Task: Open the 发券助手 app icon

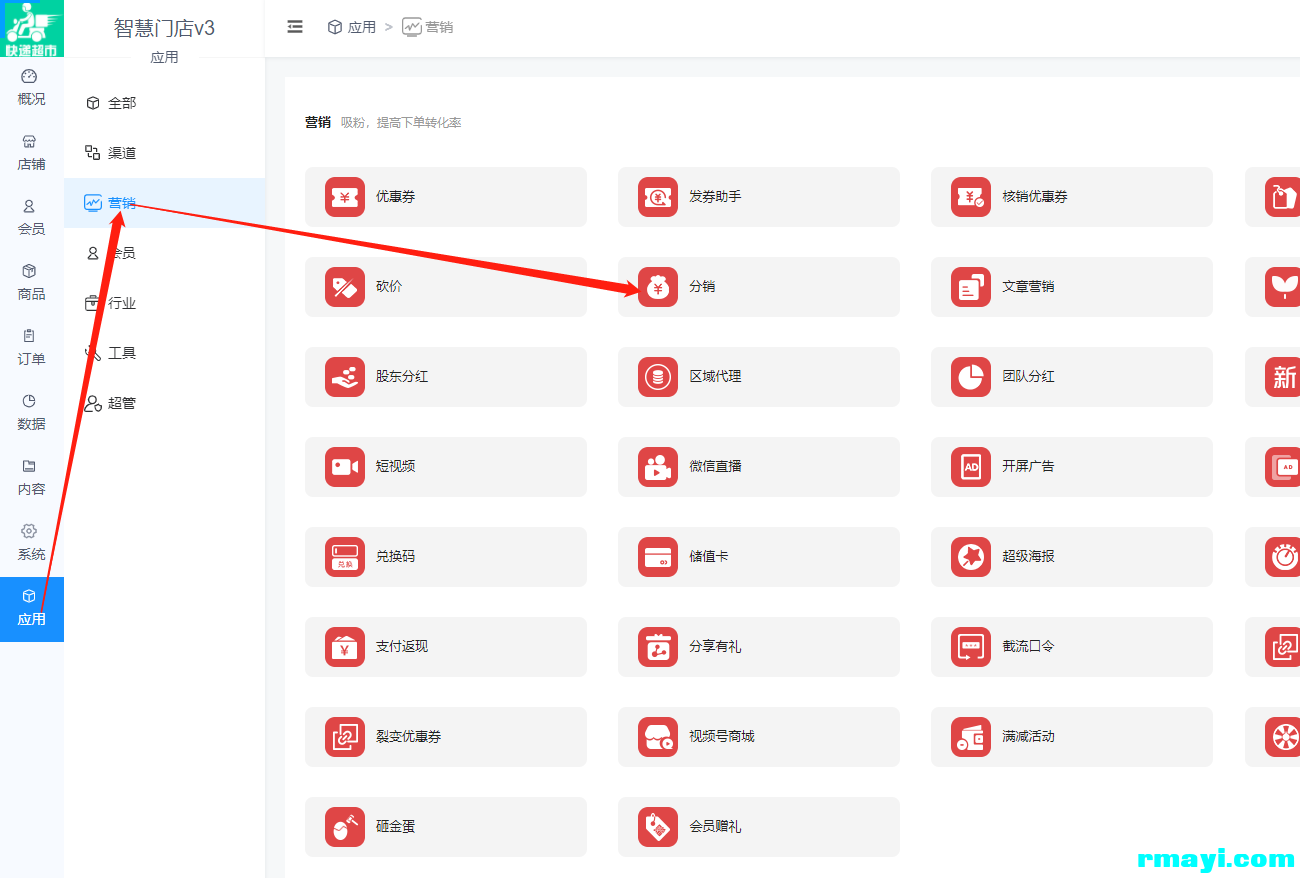Action: [658, 197]
